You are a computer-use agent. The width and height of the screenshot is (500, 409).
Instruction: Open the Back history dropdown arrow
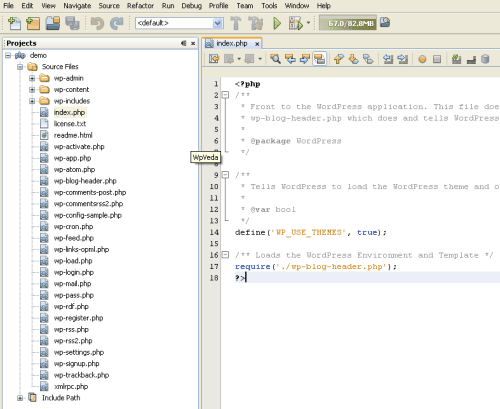tap(239, 59)
